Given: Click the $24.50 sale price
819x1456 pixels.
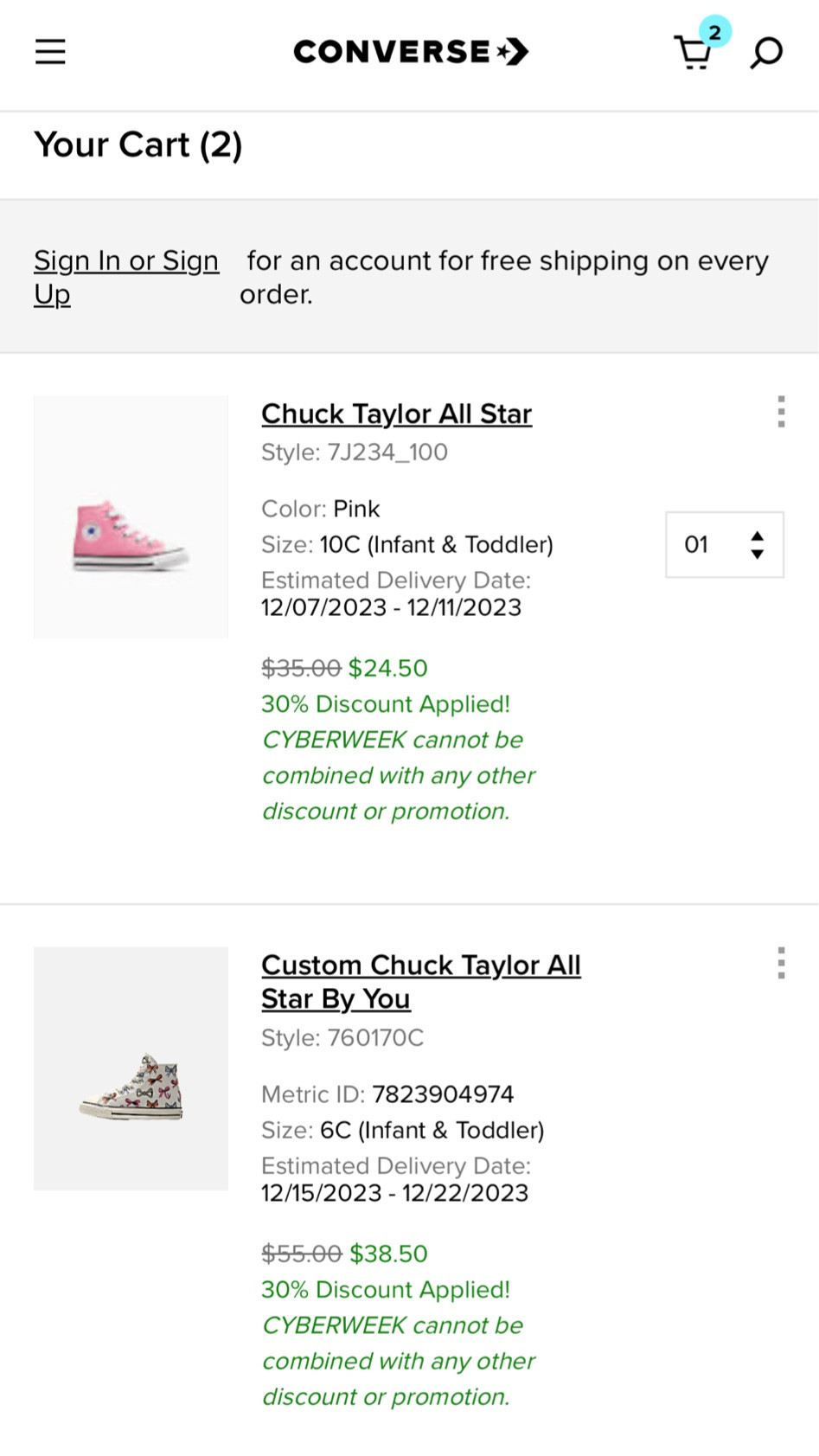Looking at the screenshot, I should [387, 668].
